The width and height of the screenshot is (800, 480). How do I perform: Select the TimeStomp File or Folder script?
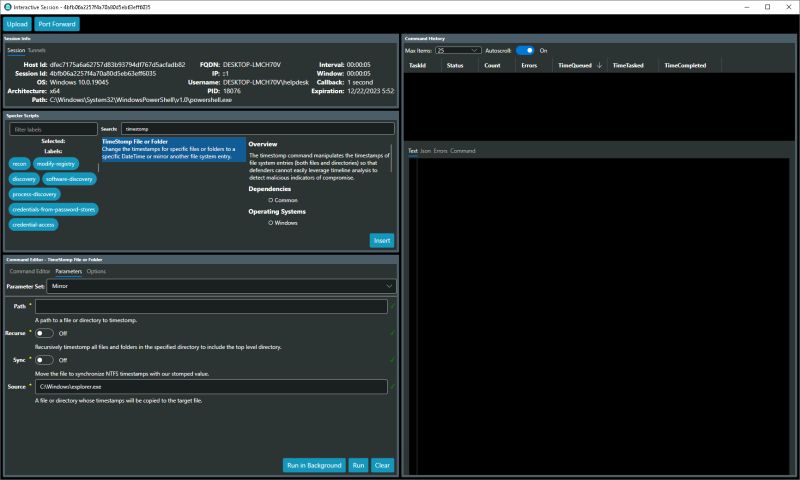tap(173, 149)
